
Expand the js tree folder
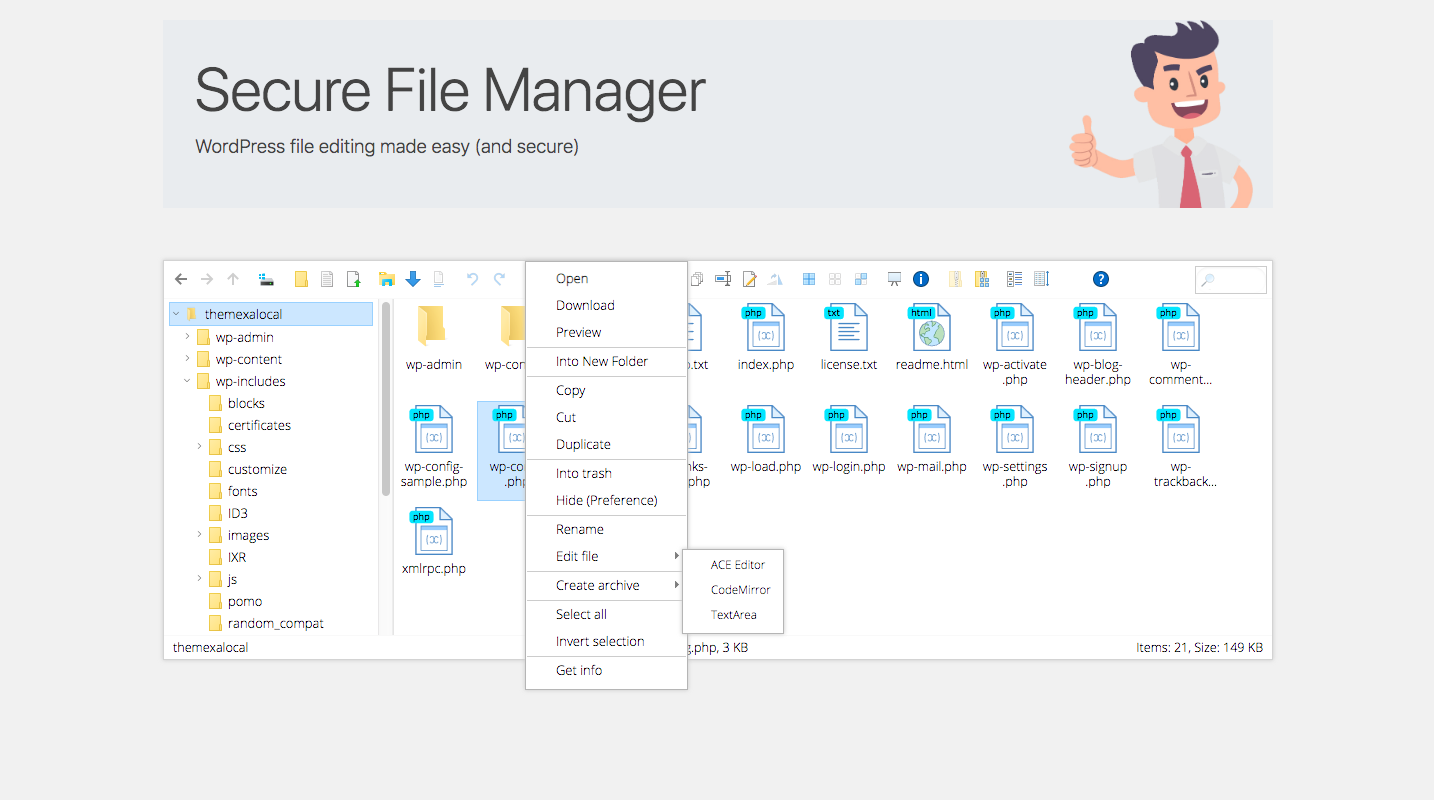[x=199, y=579]
